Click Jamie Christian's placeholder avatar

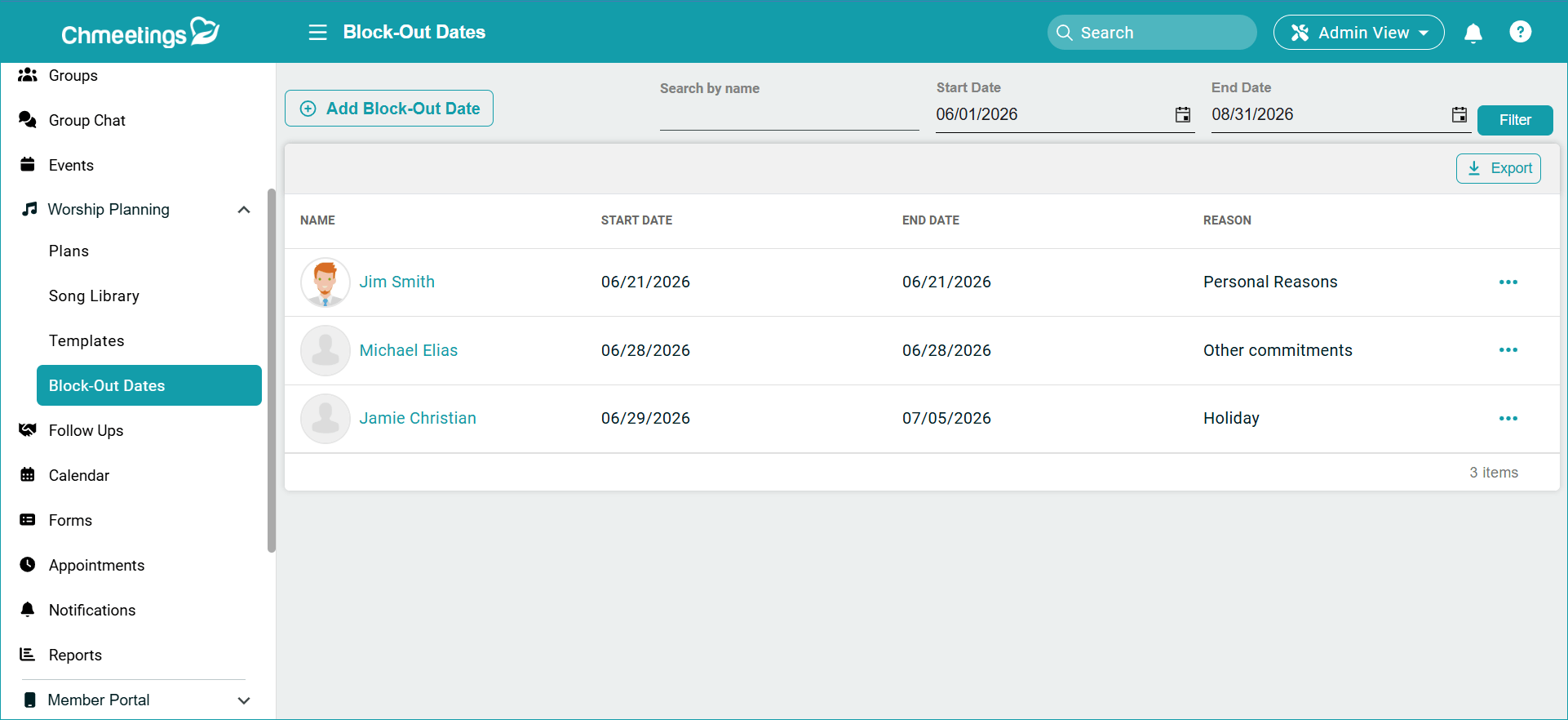tap(326, 419)
